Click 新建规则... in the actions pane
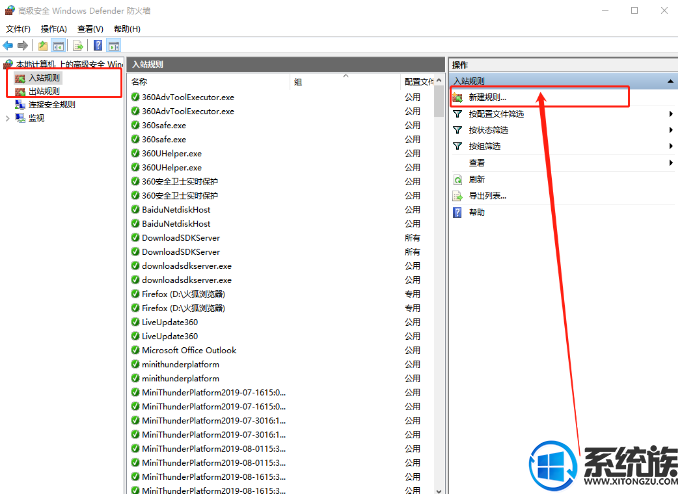The image size is (678, 494). [487, 97]
